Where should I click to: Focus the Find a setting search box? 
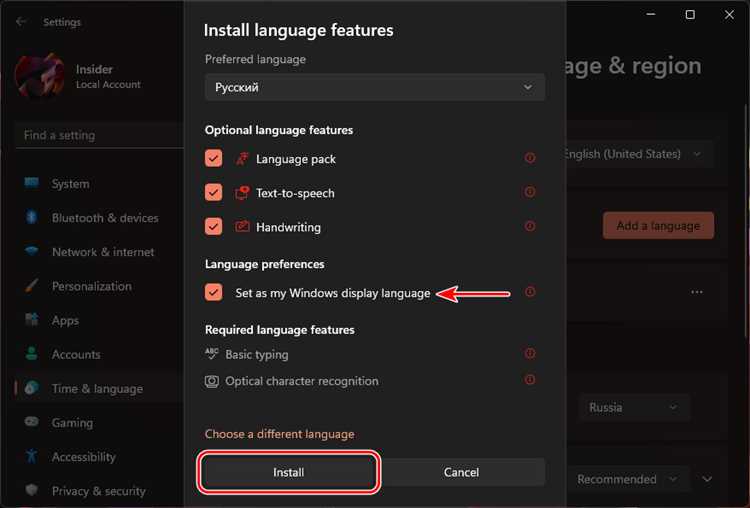99,135
